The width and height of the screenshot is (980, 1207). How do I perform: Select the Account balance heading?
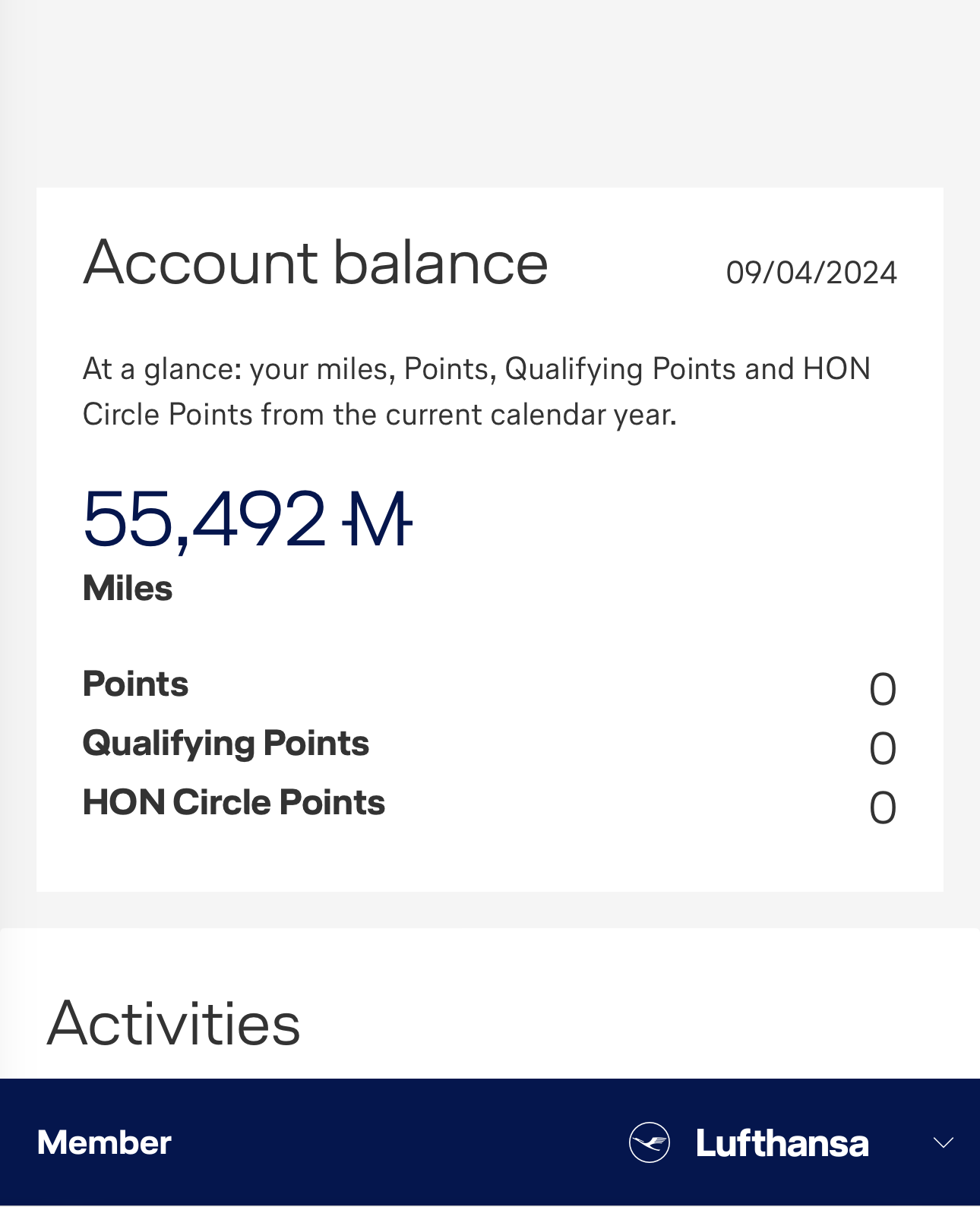point(315,262)
